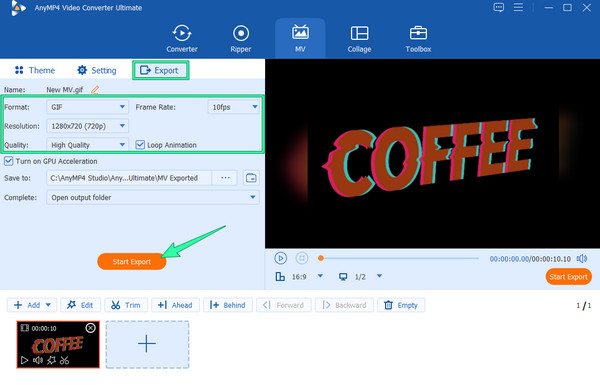Open the hamburger menu icon
600x385 pixels.
click(518, 7)
